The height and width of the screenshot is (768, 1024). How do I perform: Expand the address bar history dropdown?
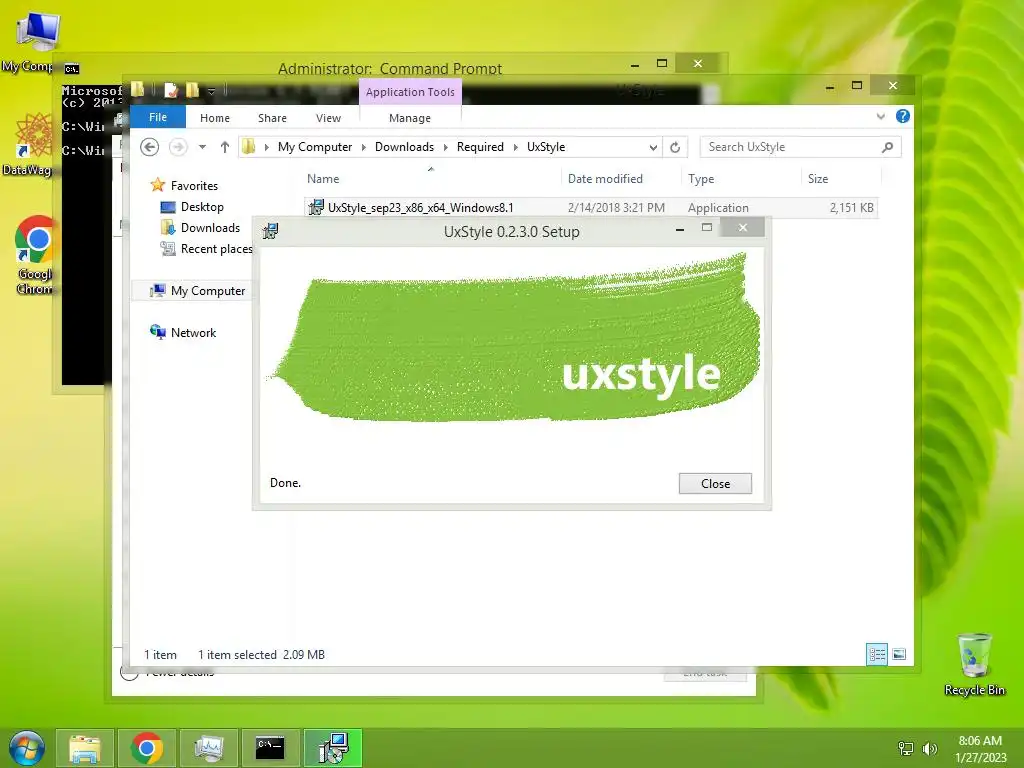(x=653, y=148)
